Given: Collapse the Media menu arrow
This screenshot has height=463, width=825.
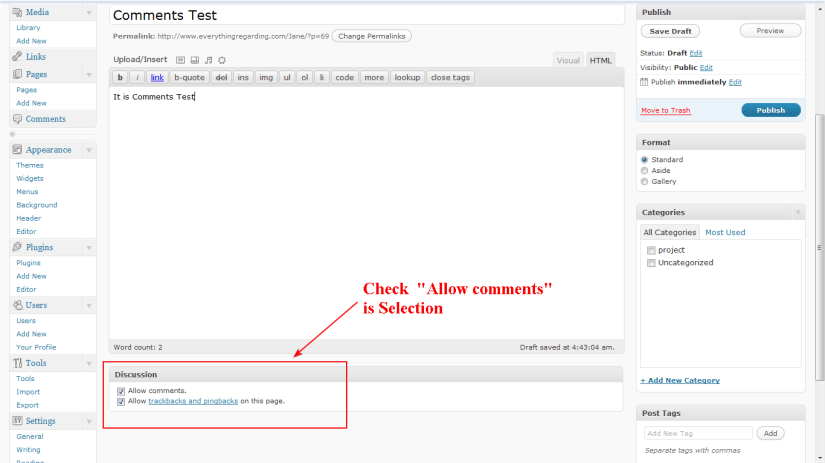Looking at the screenshot, I should (x=89, y=13).
